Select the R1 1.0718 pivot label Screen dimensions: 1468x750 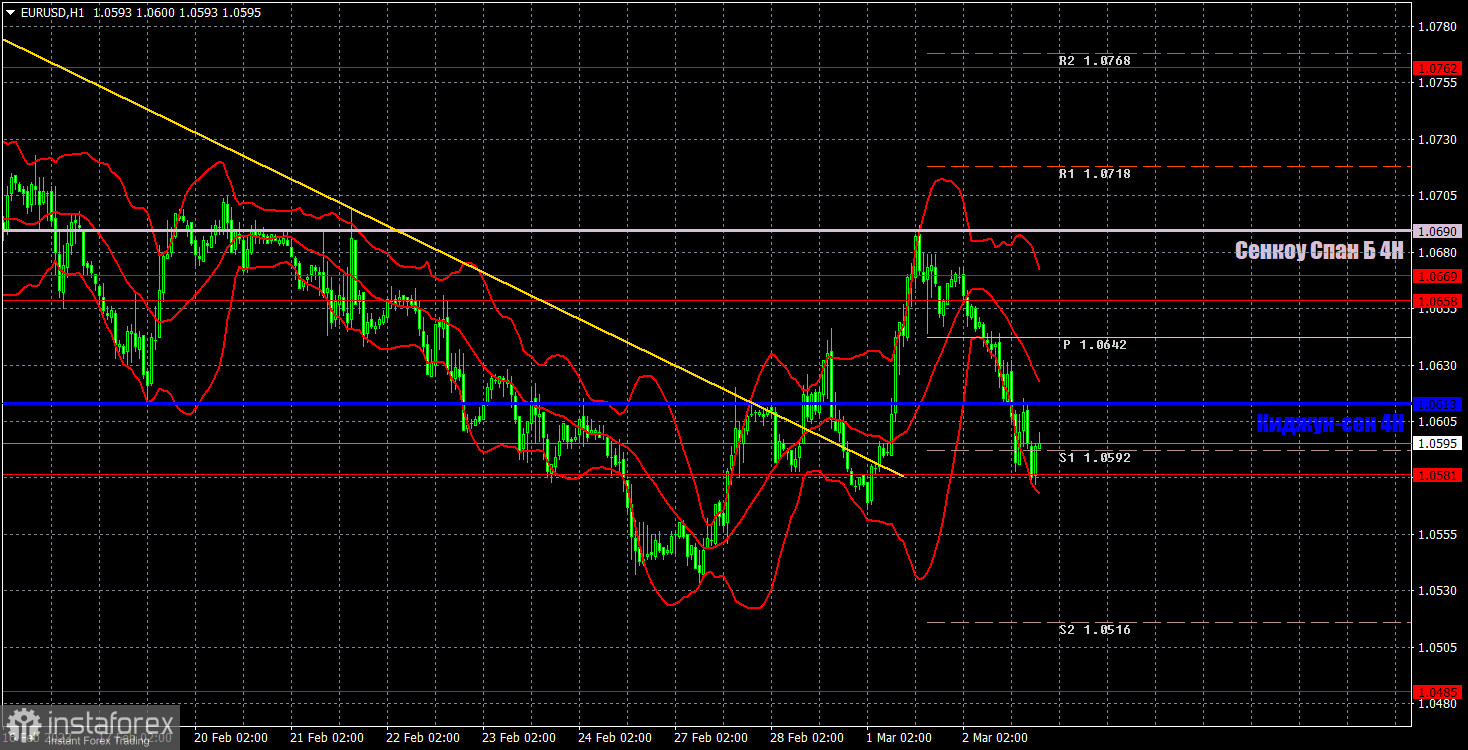click(x=1096, y=174)
